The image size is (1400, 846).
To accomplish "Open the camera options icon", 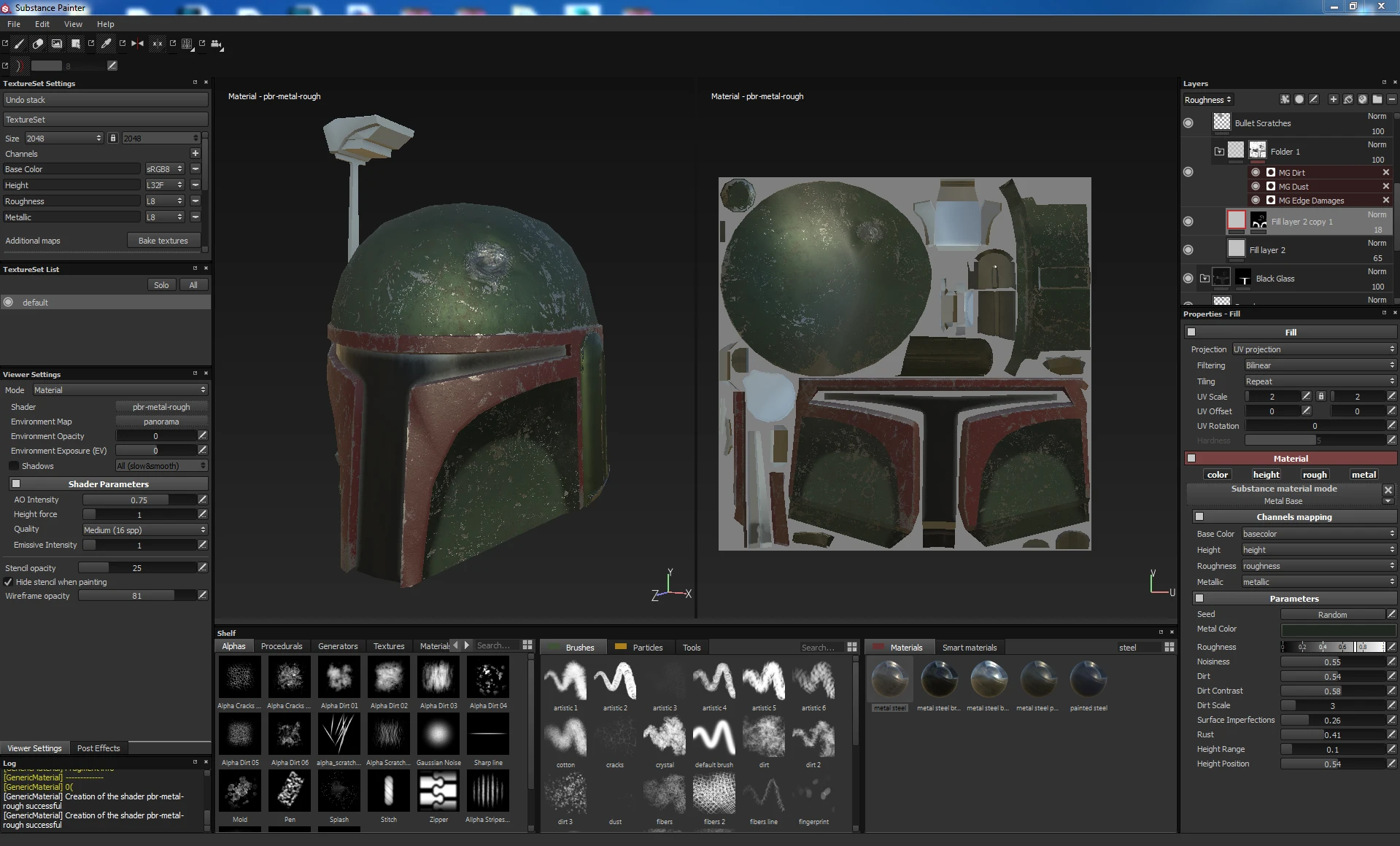I will coord(217,44).
